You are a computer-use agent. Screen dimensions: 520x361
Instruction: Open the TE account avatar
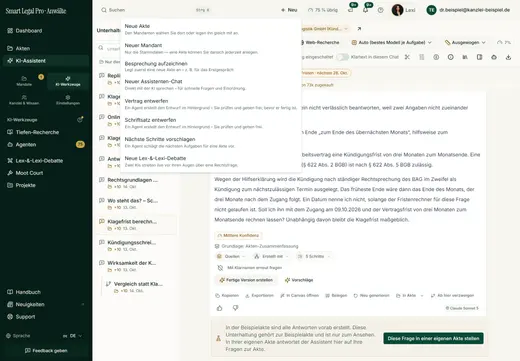coord(431,10)
